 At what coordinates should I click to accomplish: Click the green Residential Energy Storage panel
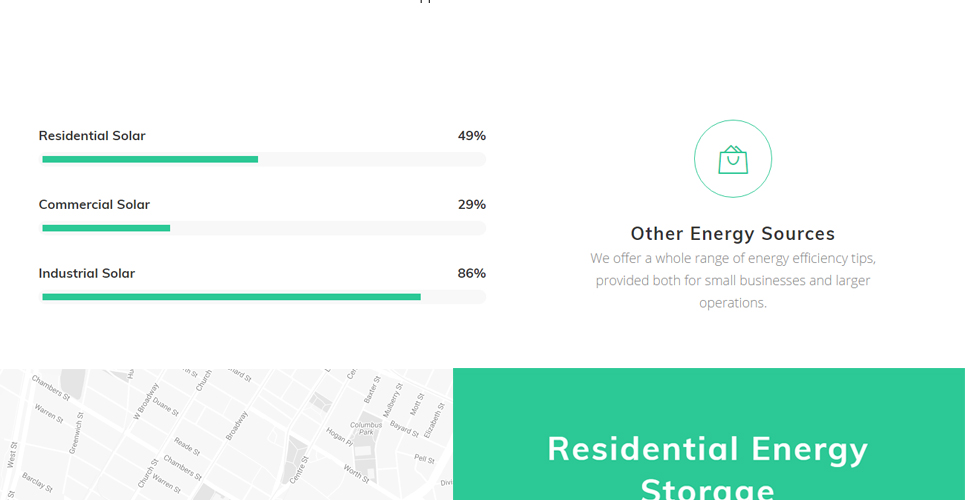coord(708,434)
